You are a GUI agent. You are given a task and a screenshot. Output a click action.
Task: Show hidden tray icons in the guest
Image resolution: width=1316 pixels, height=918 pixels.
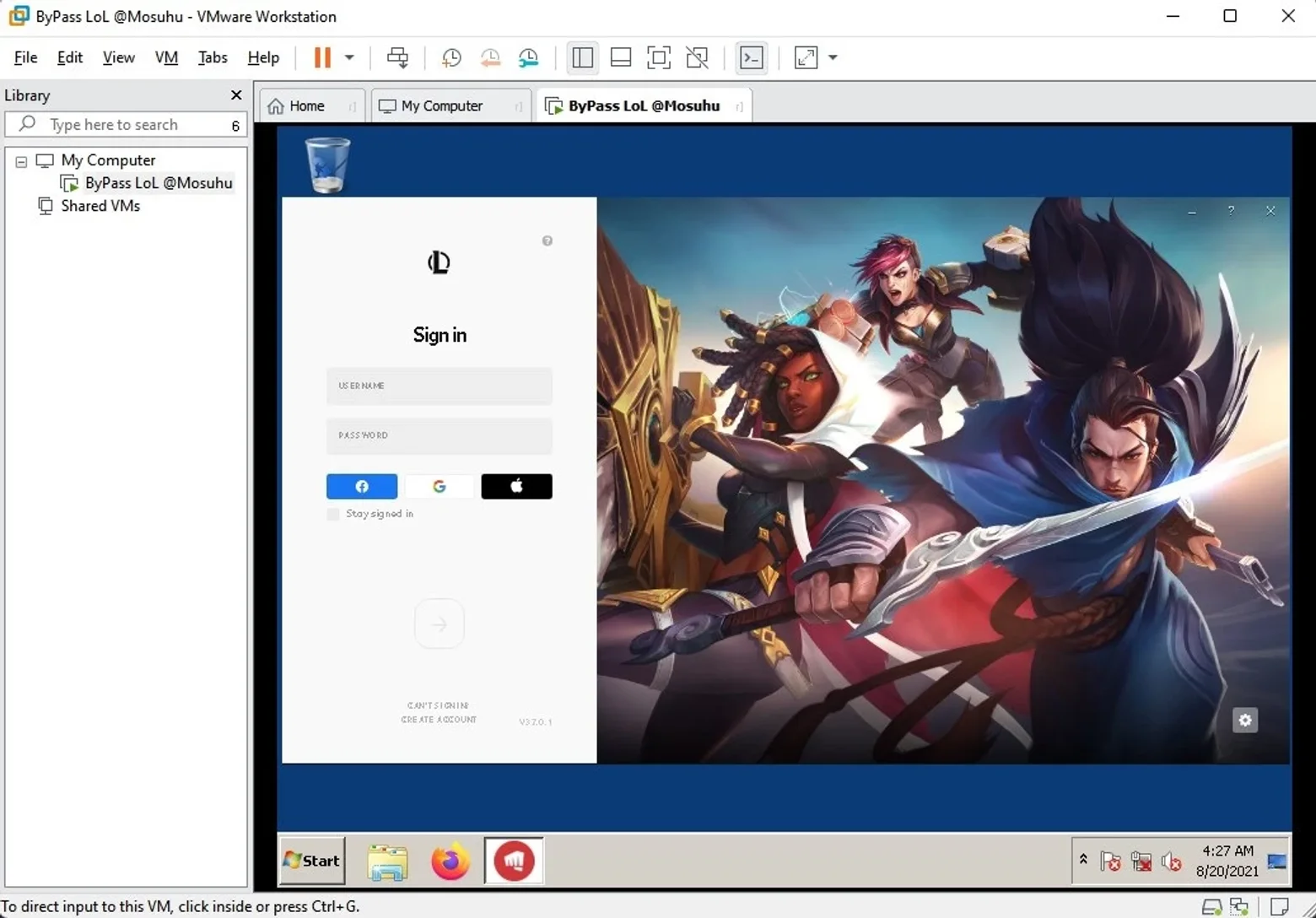pos(1083,860)
